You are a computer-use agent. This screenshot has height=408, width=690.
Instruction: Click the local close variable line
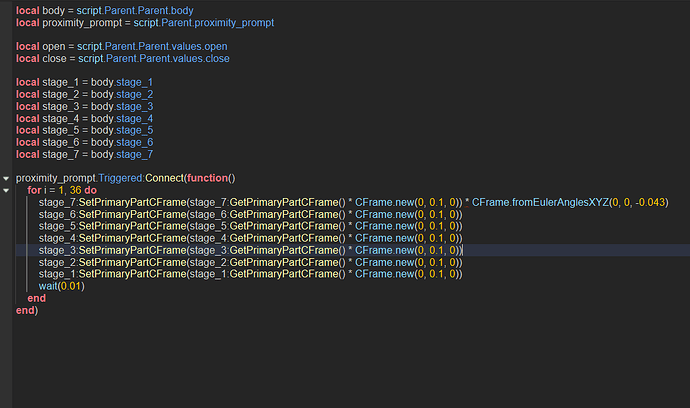(x=123, y=59)
